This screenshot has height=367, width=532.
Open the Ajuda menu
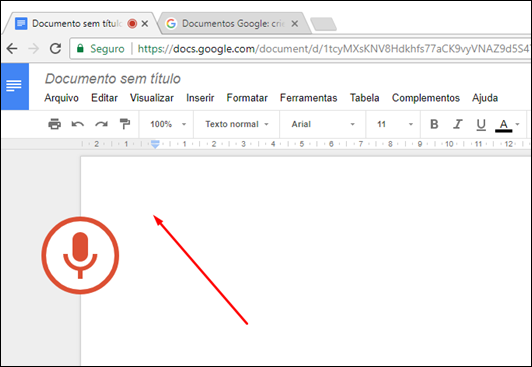point(485,98)
